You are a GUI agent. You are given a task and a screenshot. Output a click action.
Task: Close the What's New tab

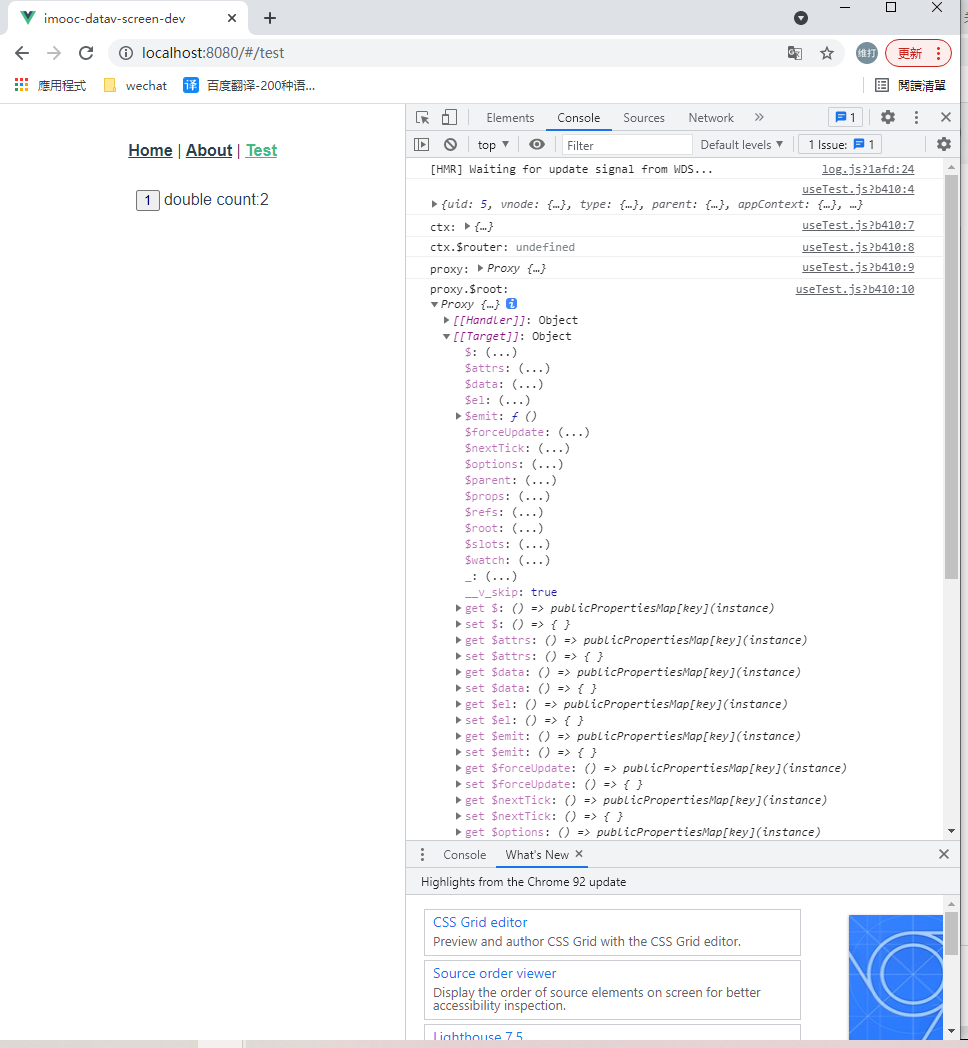(579, 854)
